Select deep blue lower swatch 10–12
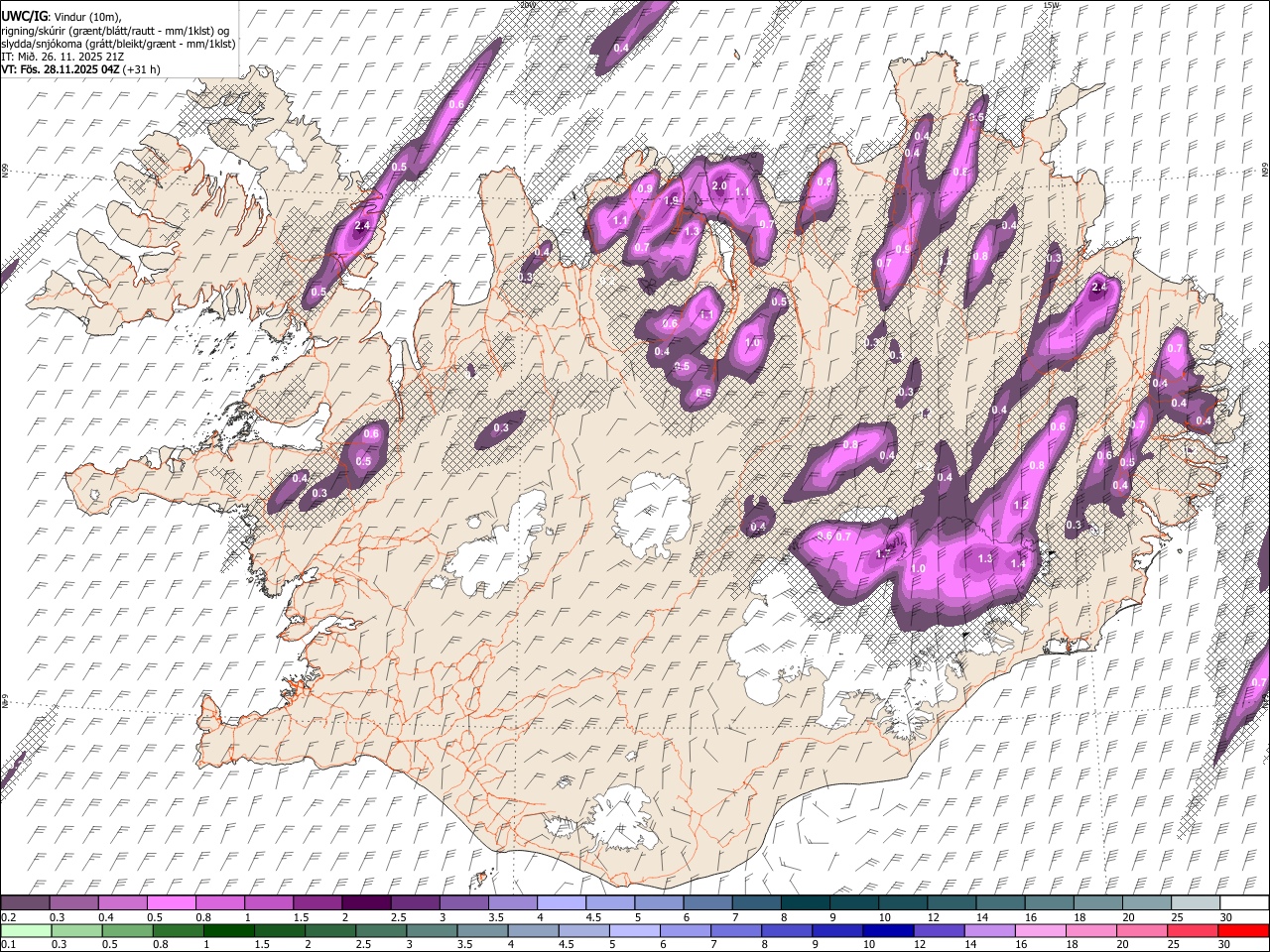The height and width of the screenshot is (952, 1270). click(x=890, y=931)
